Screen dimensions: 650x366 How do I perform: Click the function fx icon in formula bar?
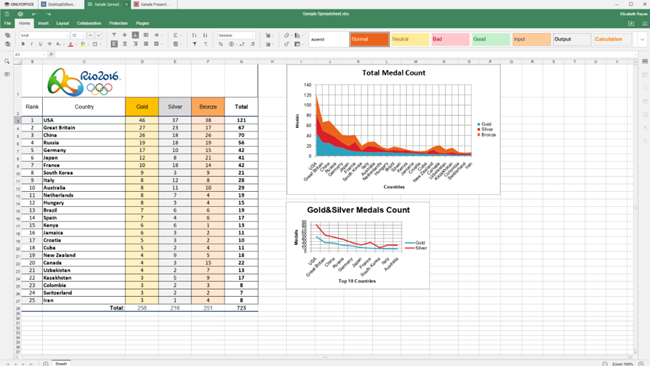click(x=51, y=54)
